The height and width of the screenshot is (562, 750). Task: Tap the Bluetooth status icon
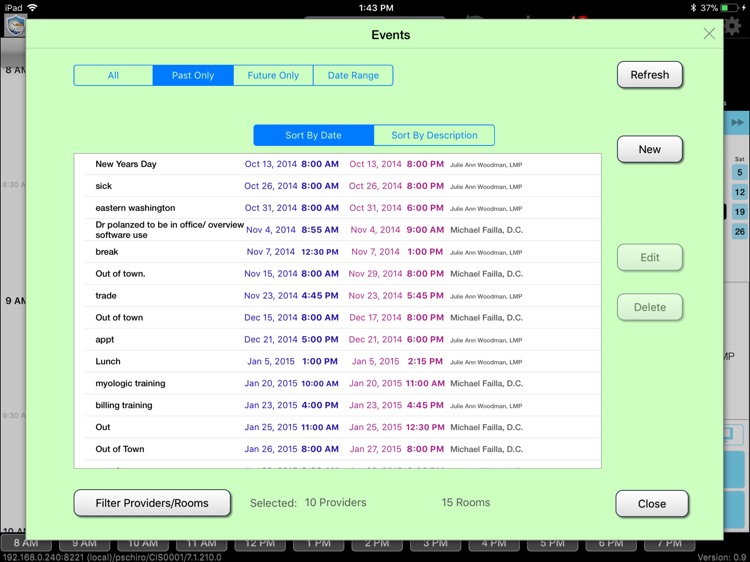pyautogui.click(x=693, y=8)
